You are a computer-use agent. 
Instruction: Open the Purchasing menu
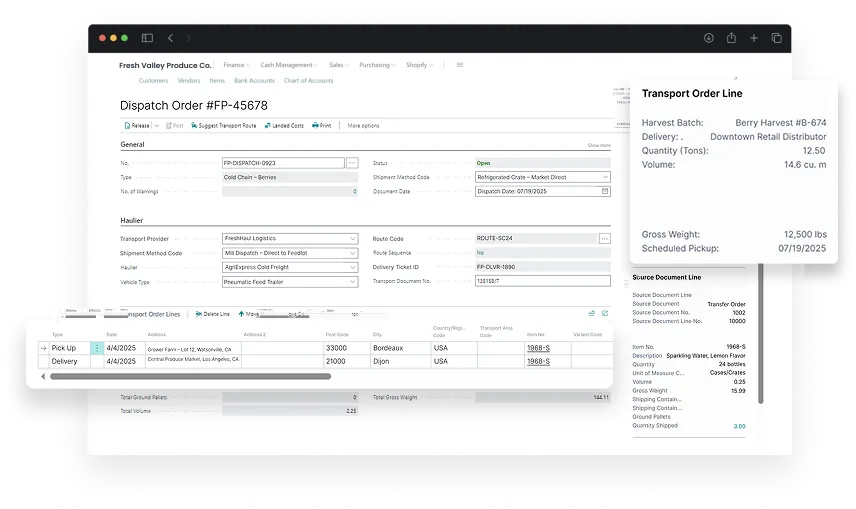[x=376, y=65]
